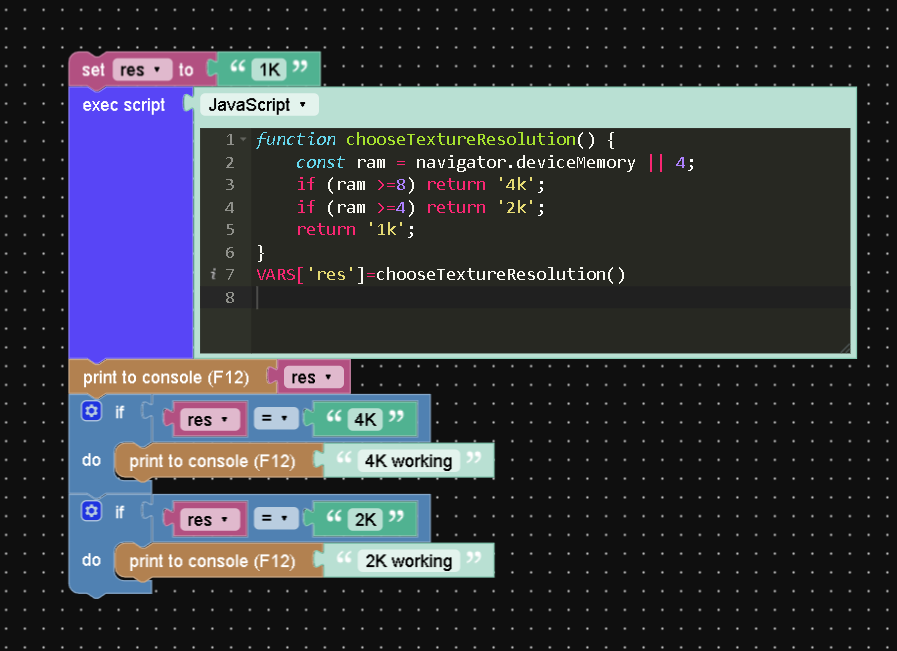This screenshot has width=897, height=651.
Task: Edit the "2K working" text field
Action: (408, 561)
